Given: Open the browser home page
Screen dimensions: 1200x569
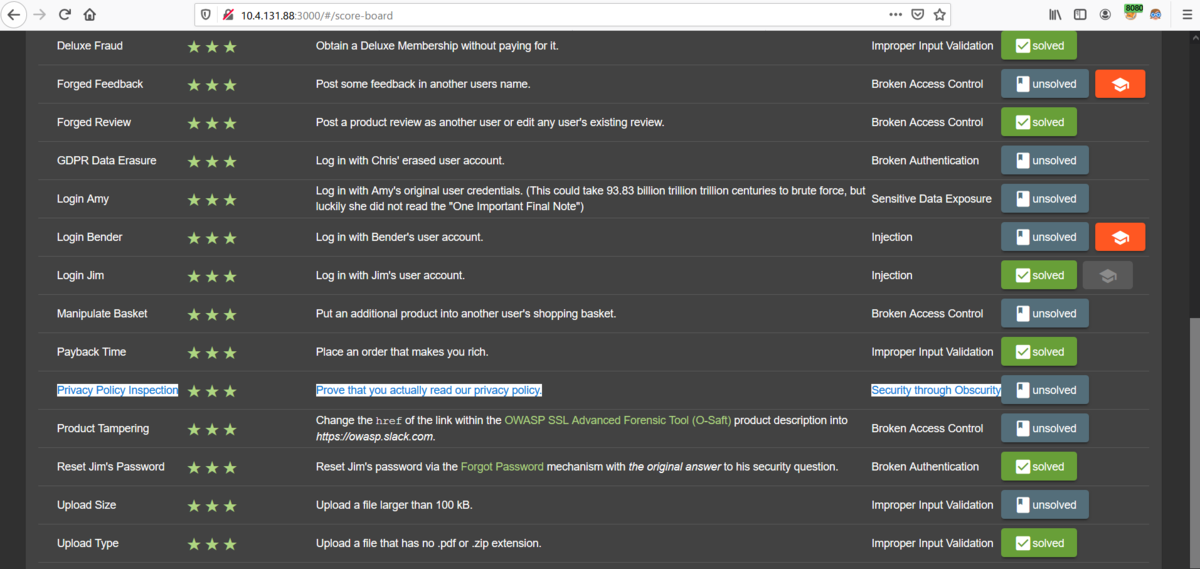Looking at the screenshot, I should click(90, 15).
